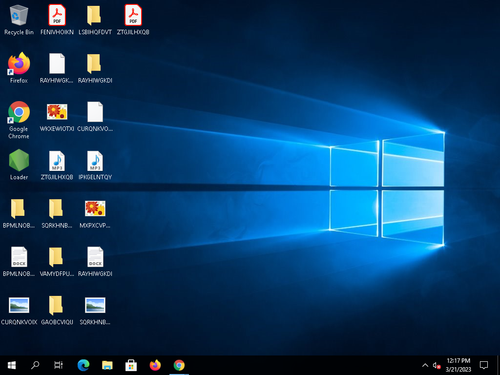Switch to Chrome on the taskbar
The height and width of the screenshot is (375, 500).
point(179,365)
